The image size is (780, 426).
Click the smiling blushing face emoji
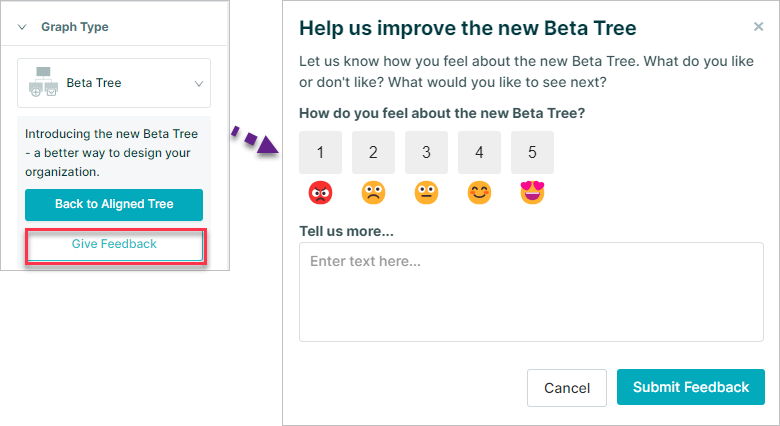(480, 193)
